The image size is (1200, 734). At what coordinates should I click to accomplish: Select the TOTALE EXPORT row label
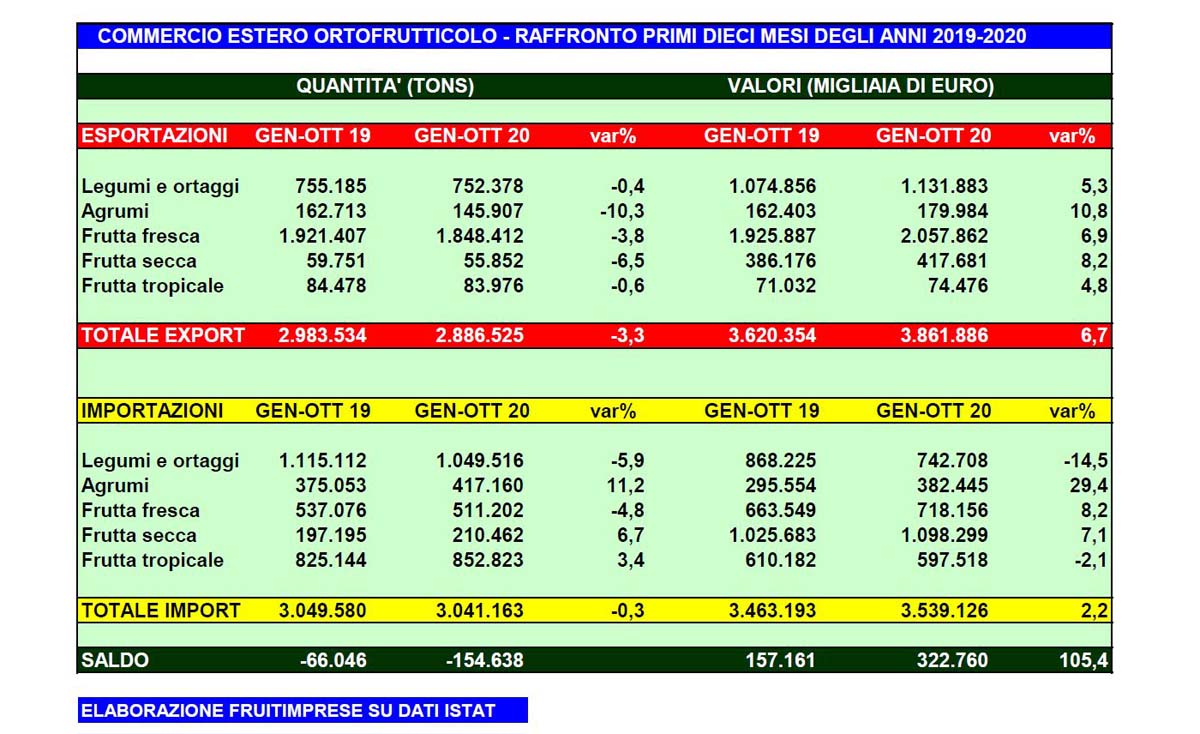tap(162, 336)
